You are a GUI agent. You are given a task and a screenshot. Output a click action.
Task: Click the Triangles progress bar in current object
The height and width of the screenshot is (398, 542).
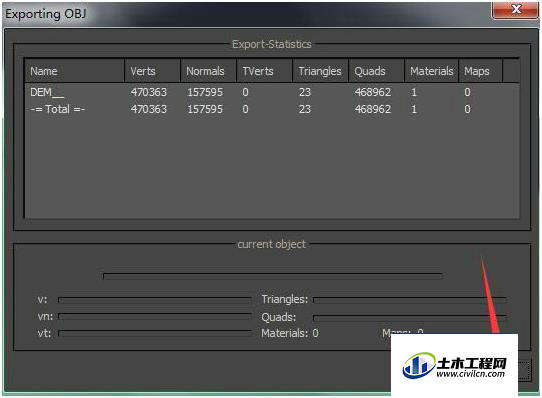tap(410, 300)
